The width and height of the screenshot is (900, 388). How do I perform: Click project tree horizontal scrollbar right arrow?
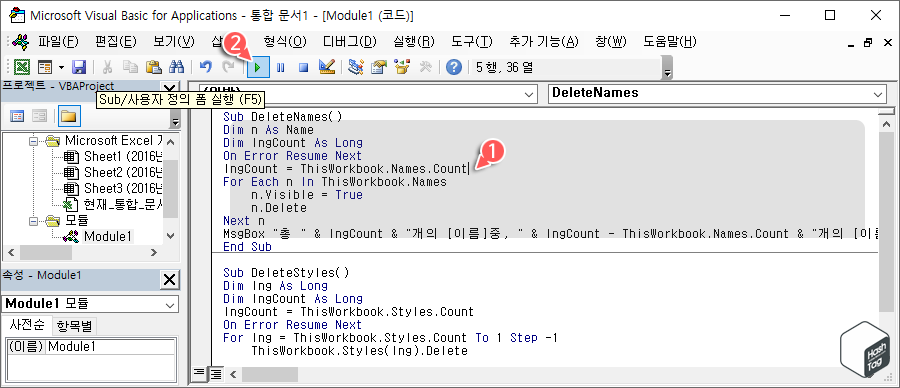pos(153,252)
